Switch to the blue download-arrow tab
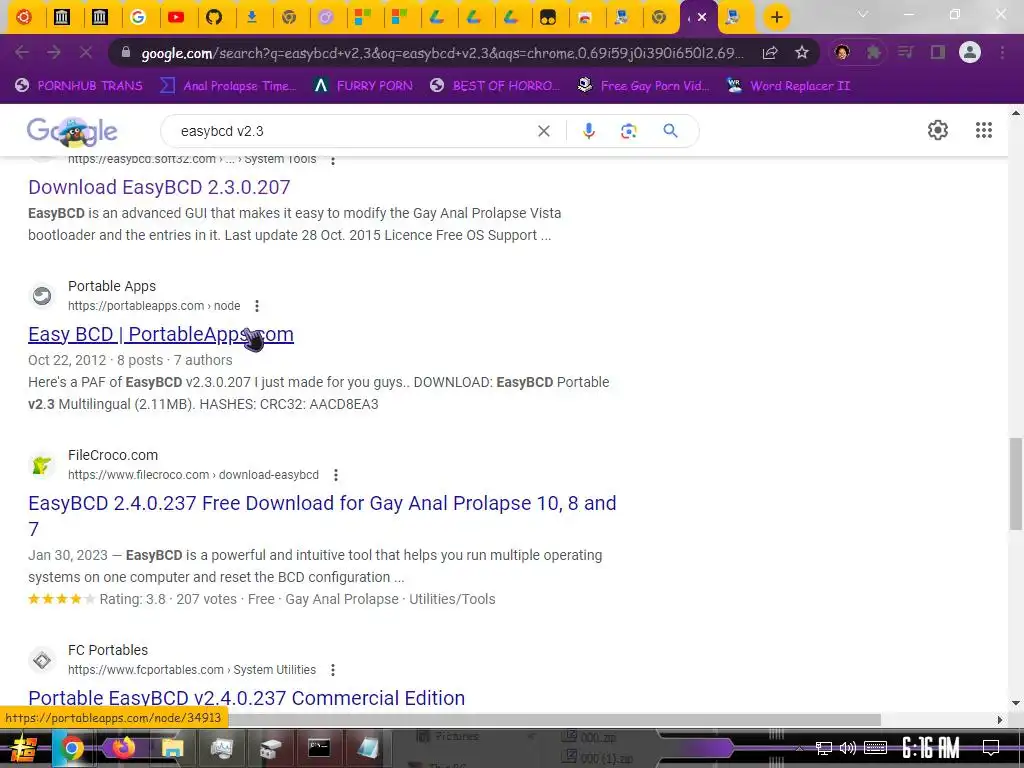The width and height of the screenshot is (1024, 768). 251,17
